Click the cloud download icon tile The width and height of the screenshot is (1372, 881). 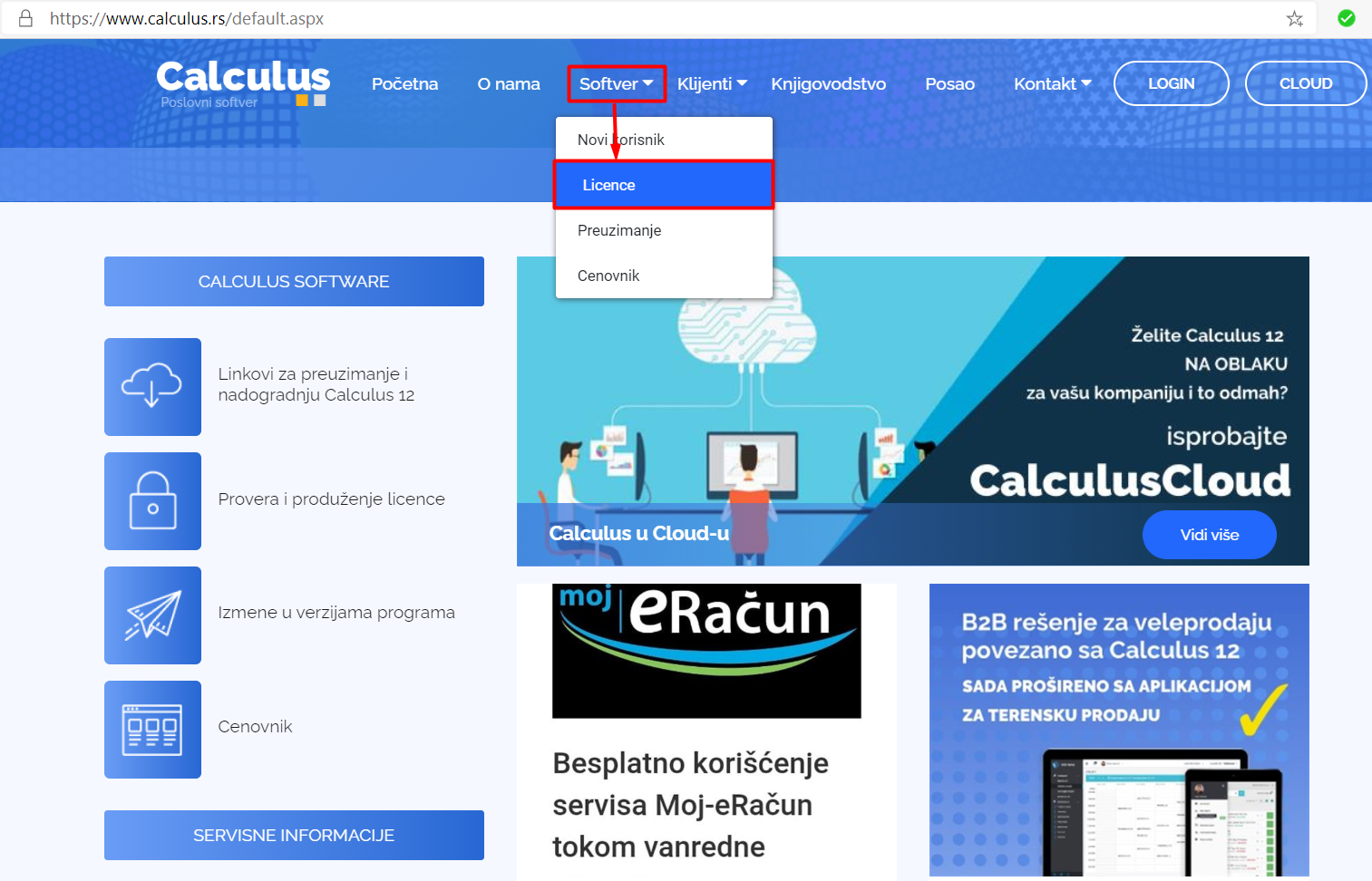152,387
